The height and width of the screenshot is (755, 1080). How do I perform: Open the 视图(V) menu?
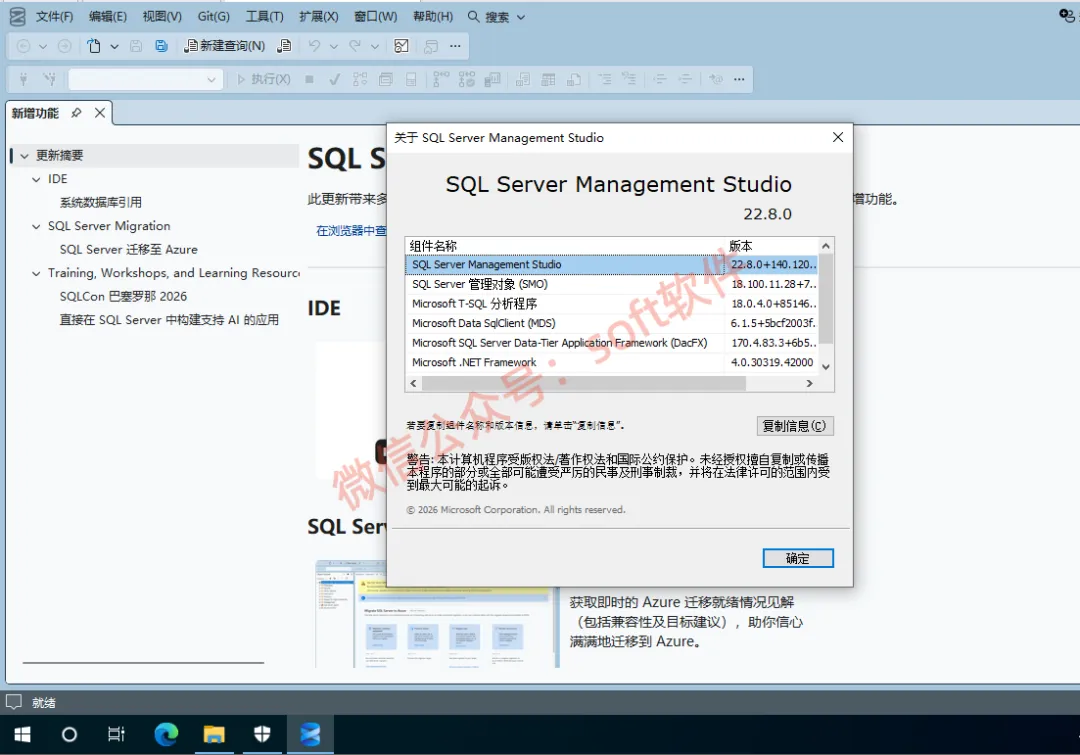click(162, 17)
